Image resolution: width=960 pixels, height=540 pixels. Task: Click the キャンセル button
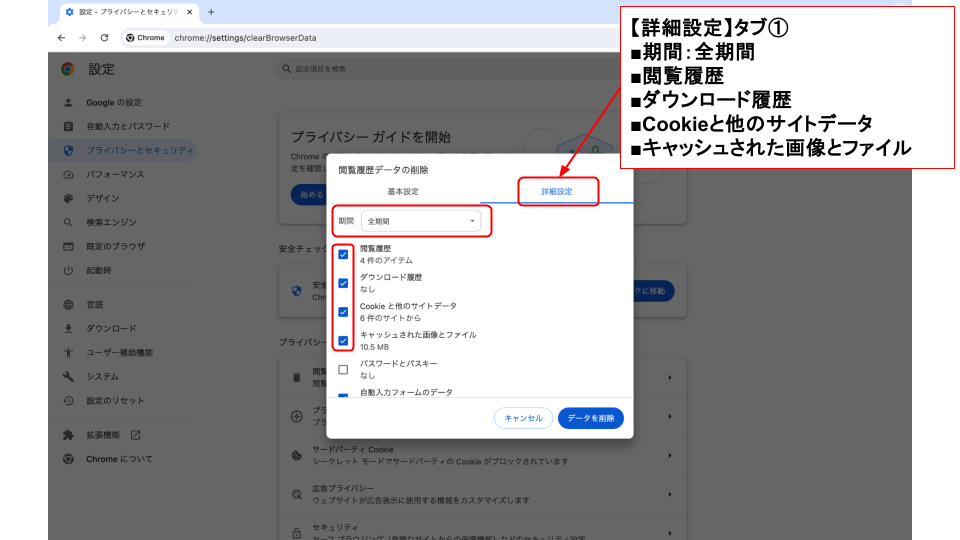(523, 418)
